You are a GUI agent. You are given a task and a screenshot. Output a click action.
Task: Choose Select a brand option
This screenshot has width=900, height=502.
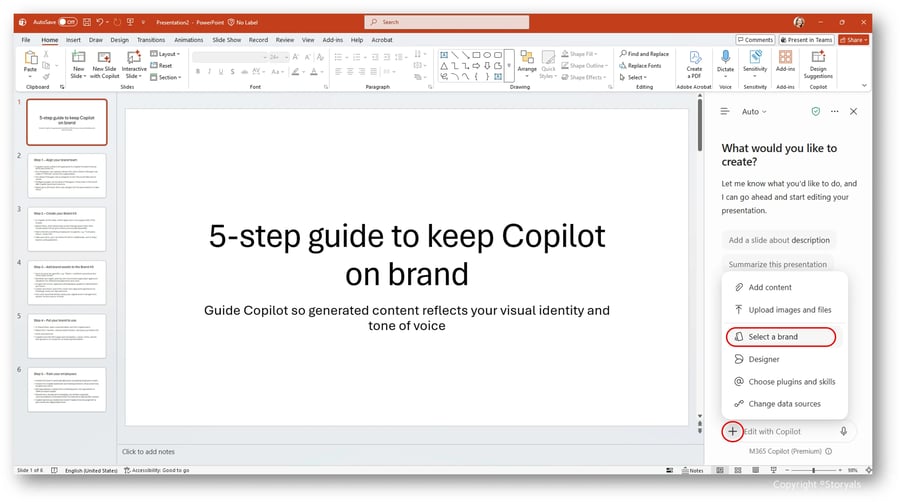point(781,337)
